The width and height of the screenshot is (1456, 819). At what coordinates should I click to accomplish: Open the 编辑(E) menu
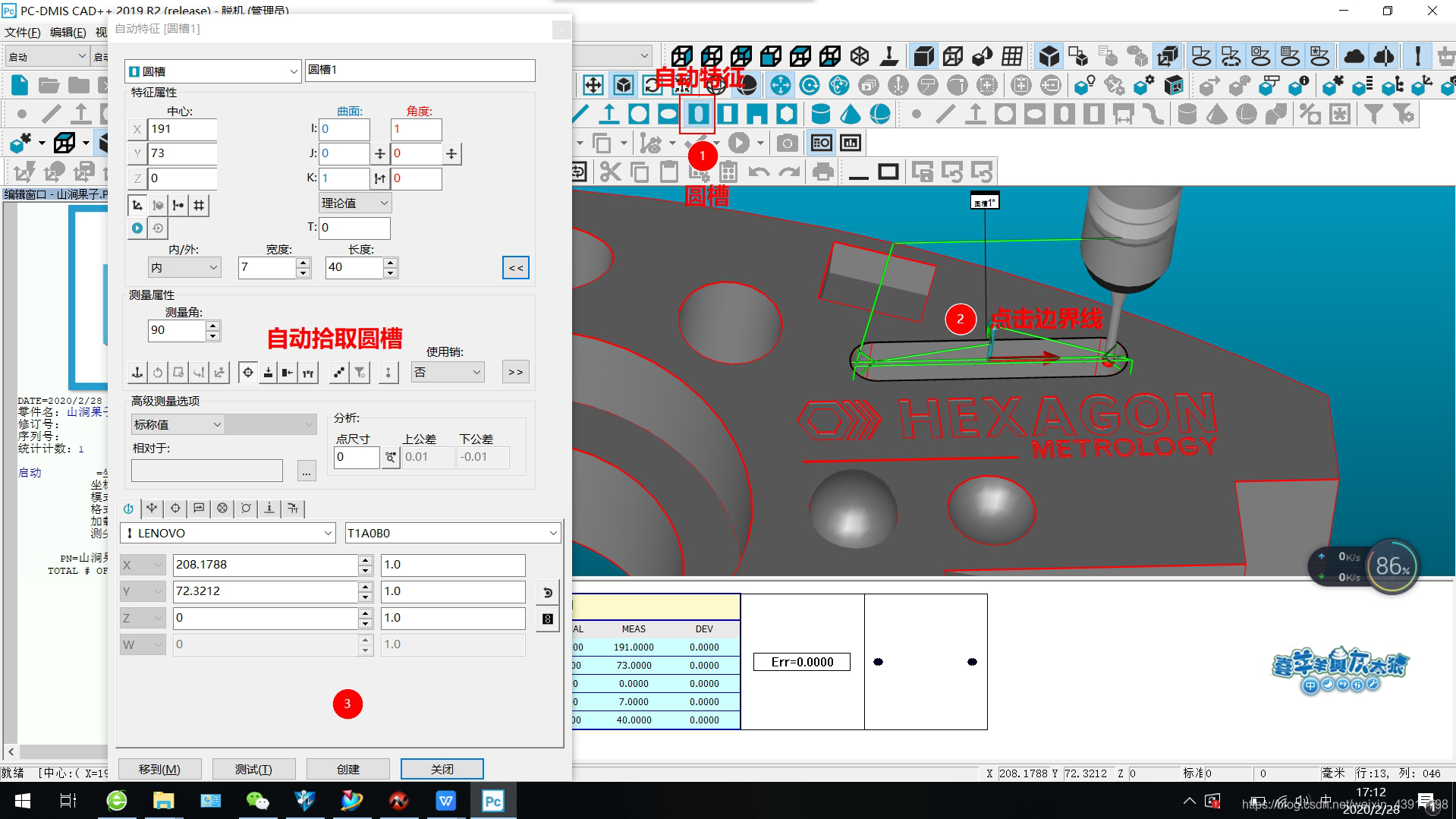68,32
